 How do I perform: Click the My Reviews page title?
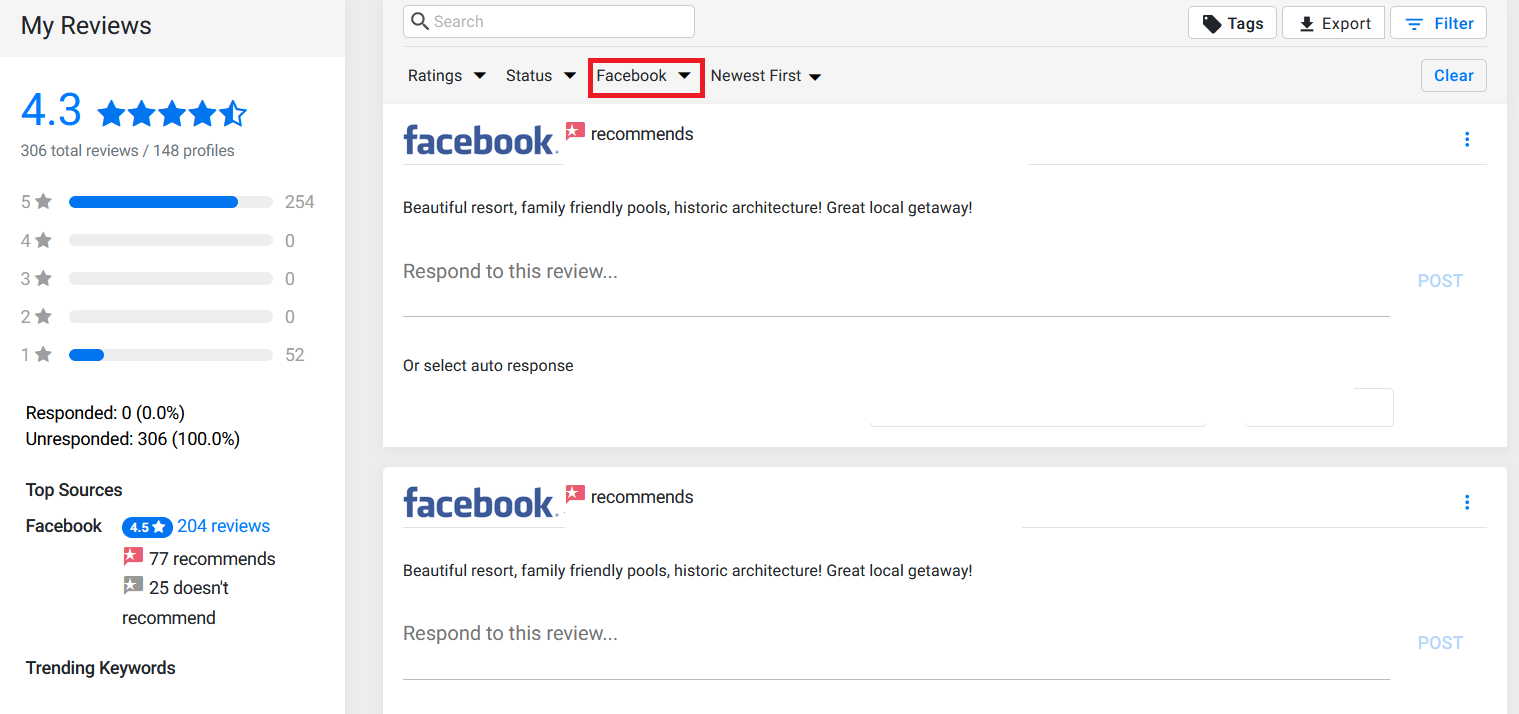point(86,26)
